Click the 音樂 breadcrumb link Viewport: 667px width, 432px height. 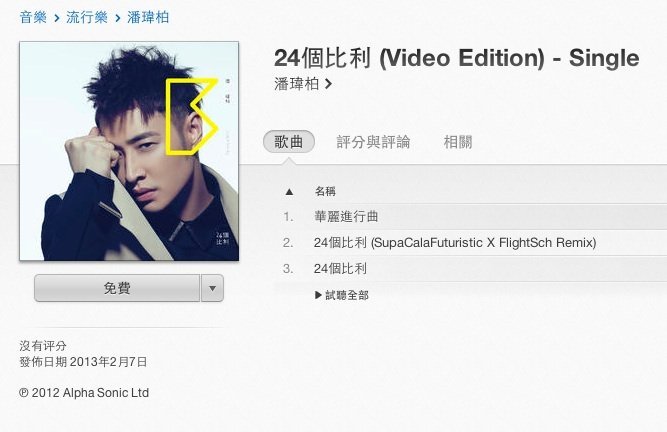point(33,17)
